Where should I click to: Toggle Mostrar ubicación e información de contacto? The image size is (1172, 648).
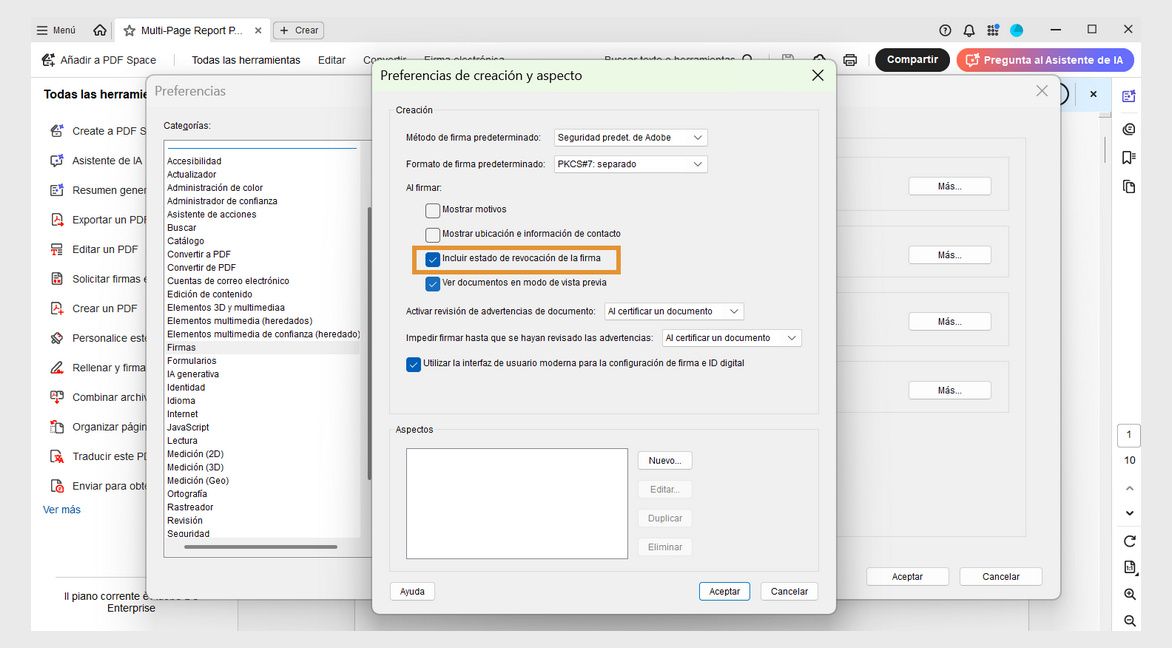(x=433, y=234)
